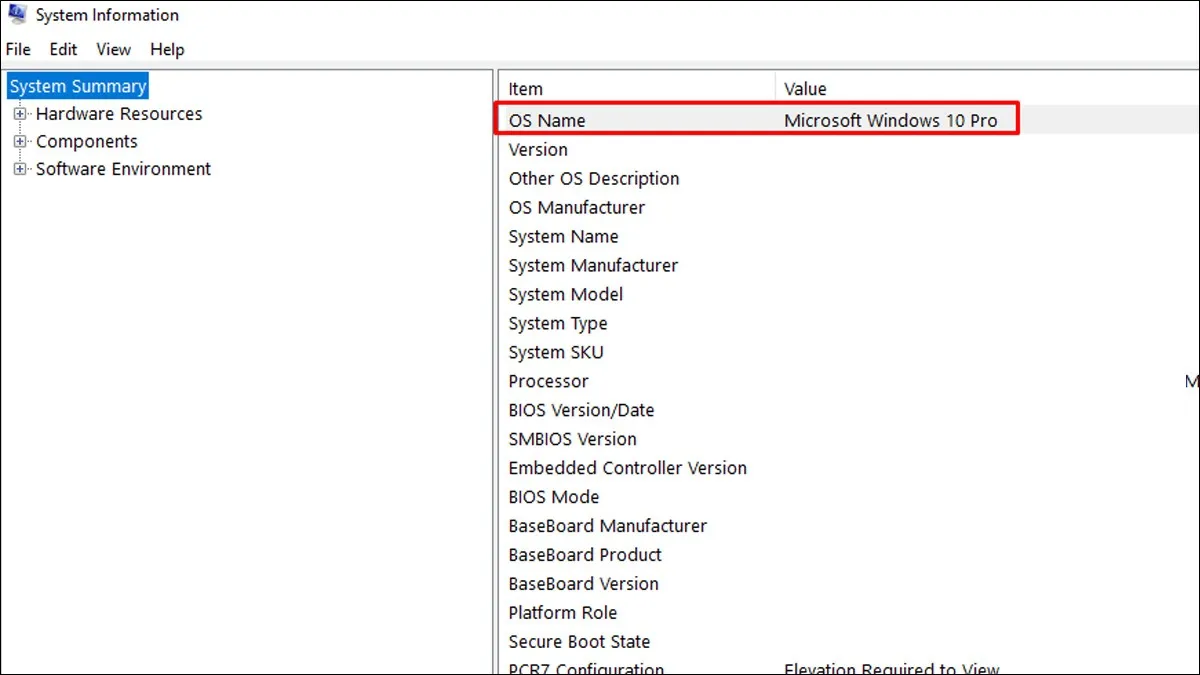This screenshot has height=675, width=1200.
Task: Select the PCR7 Configuration row
Action: tap(585, 667)
